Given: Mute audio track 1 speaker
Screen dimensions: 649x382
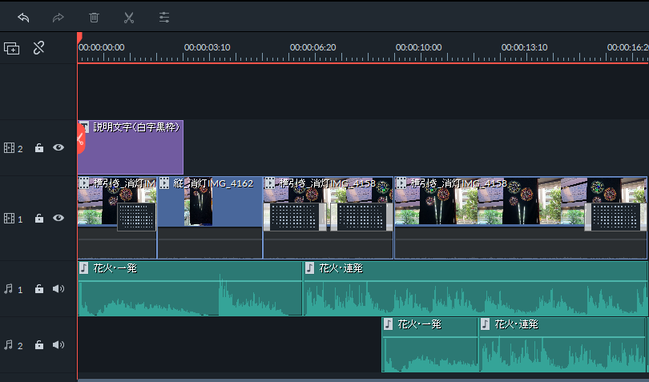Looking at the screenshot, I should pos(58,288).
